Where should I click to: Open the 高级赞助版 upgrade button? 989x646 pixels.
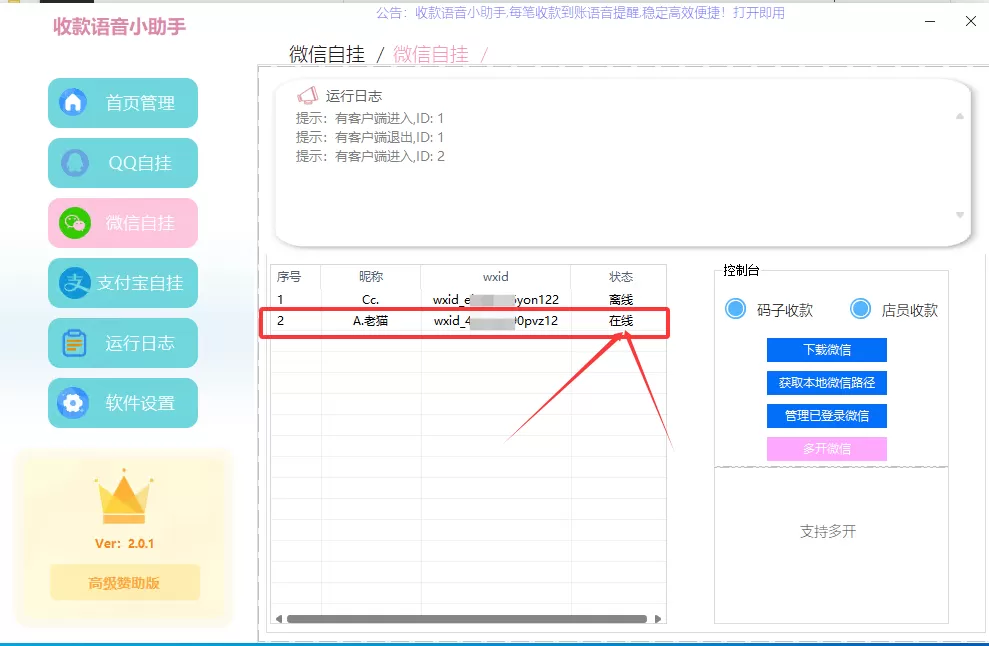(x=122, y=581)
